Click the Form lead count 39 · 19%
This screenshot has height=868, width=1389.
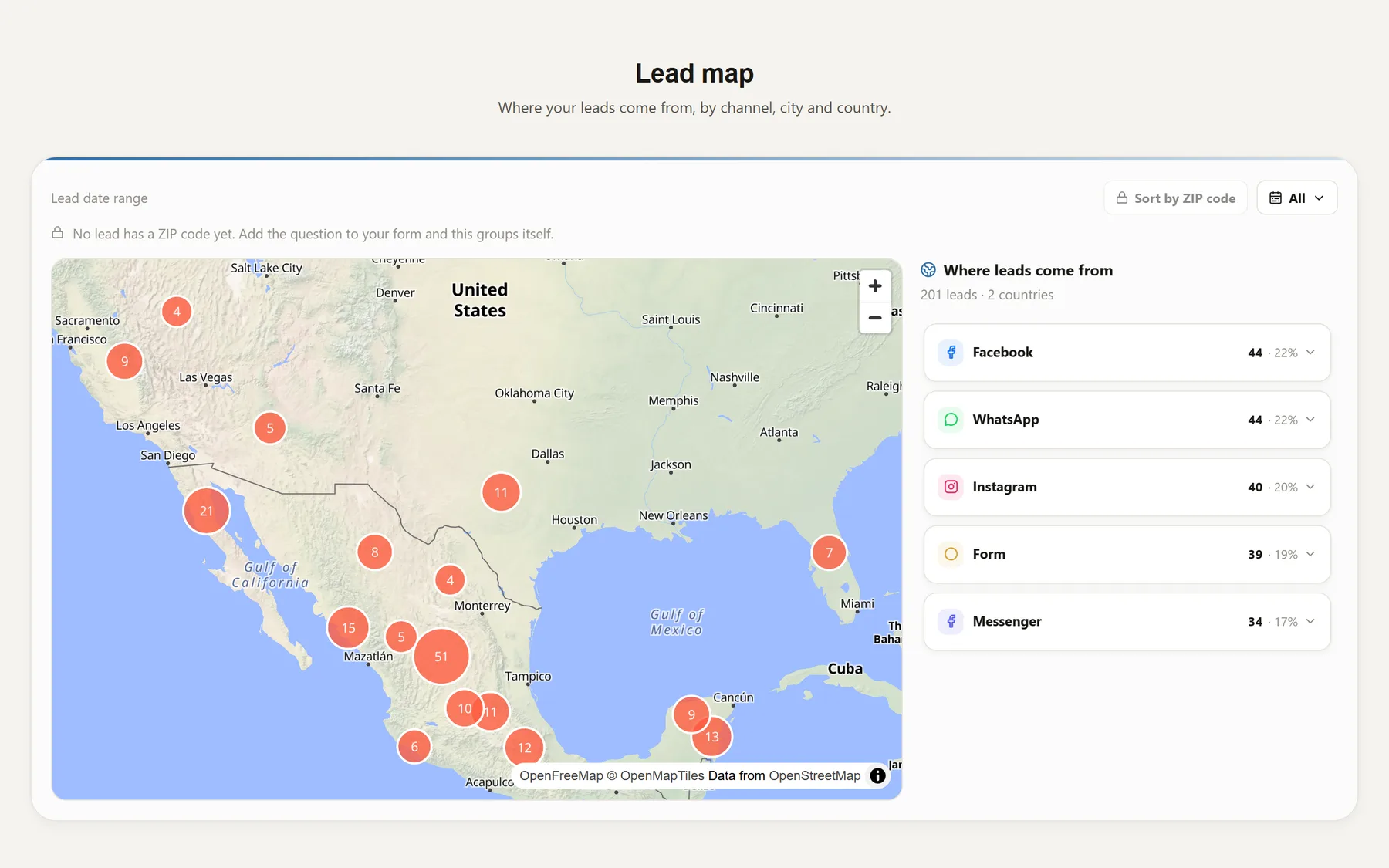(1272, 554)
